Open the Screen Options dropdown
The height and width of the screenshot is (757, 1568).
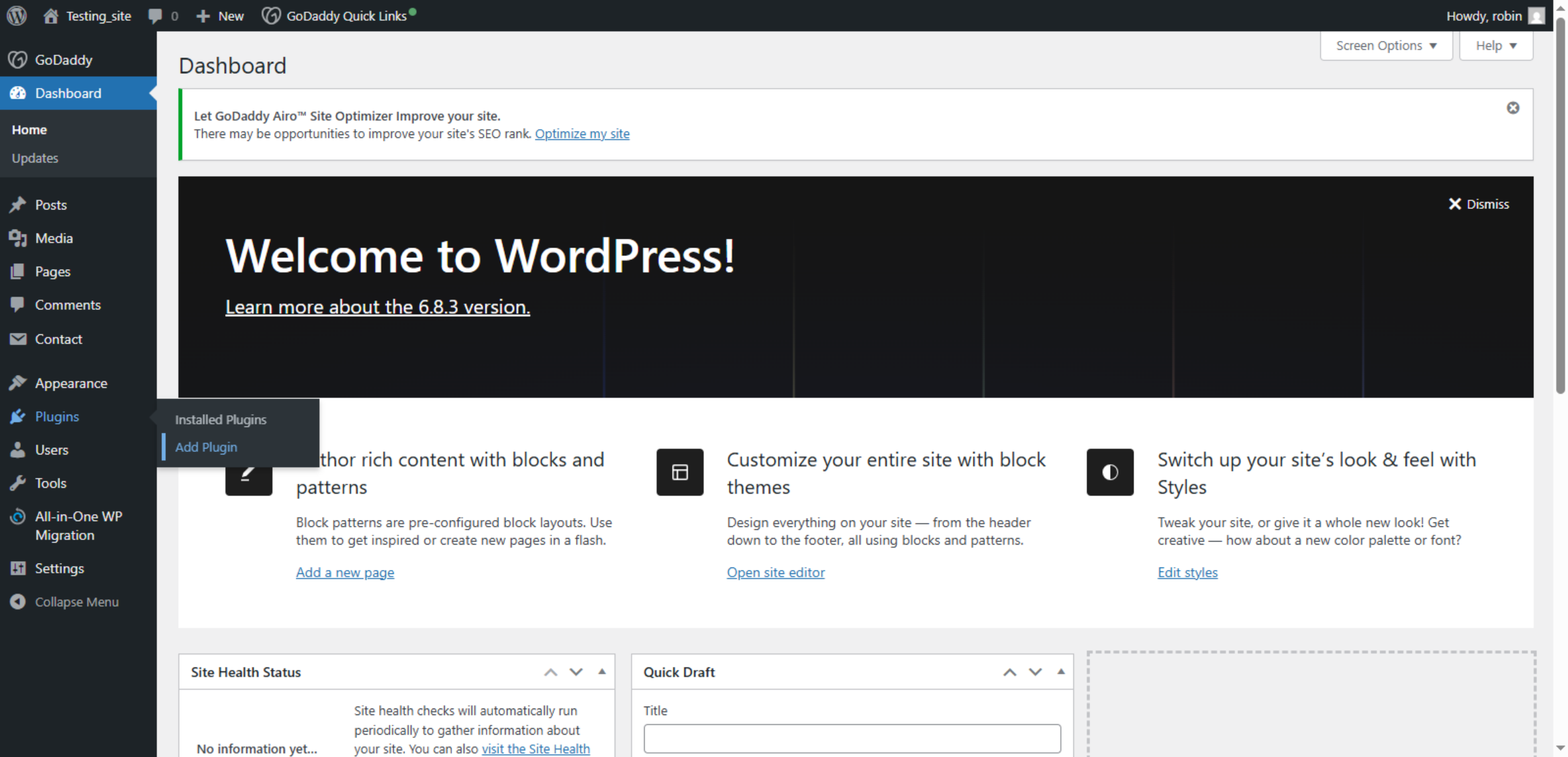click(1386, 45)
